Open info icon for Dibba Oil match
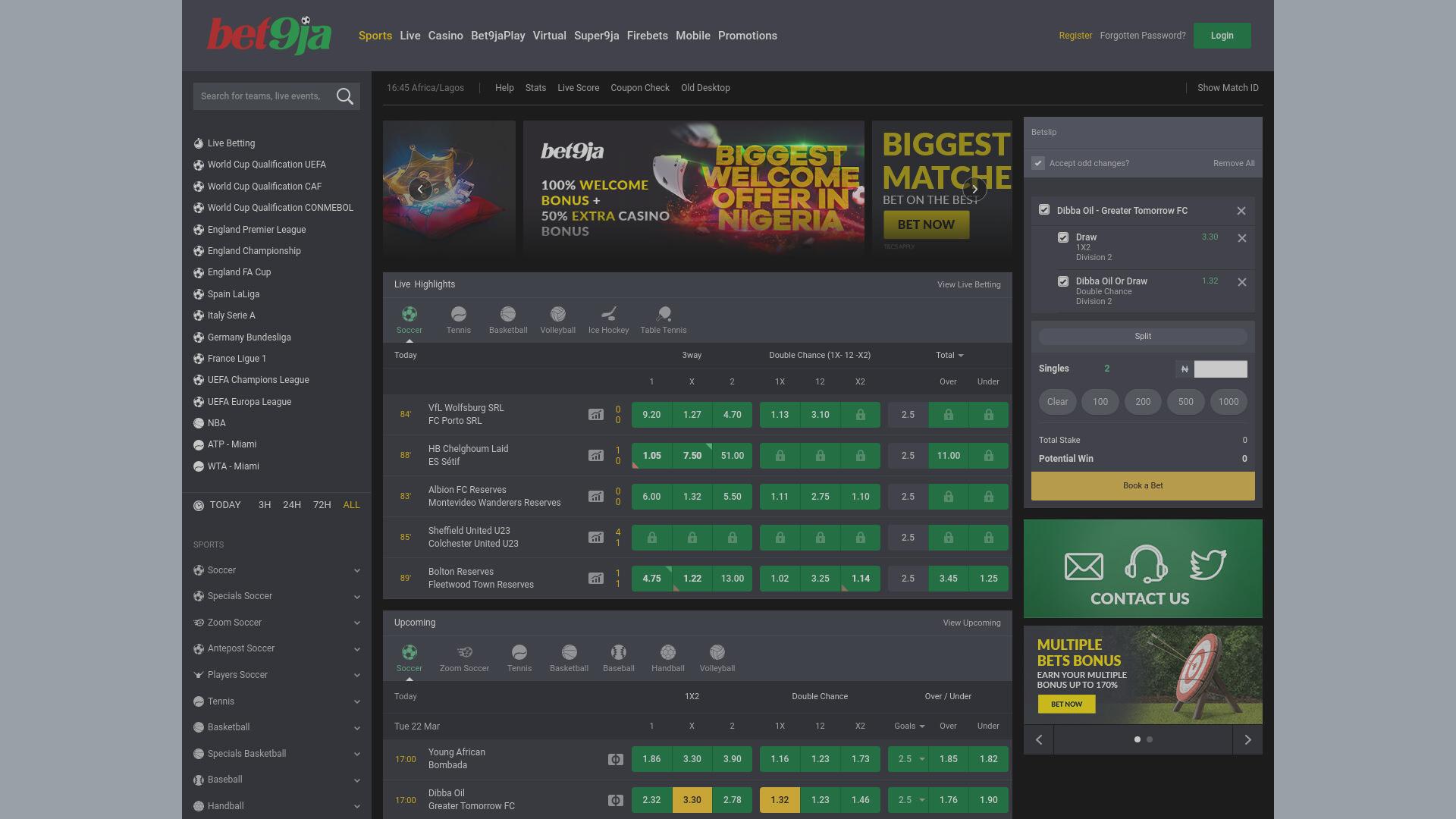Image resolution: width=1456 pixels, height=819 pixels. coord(616,800)
